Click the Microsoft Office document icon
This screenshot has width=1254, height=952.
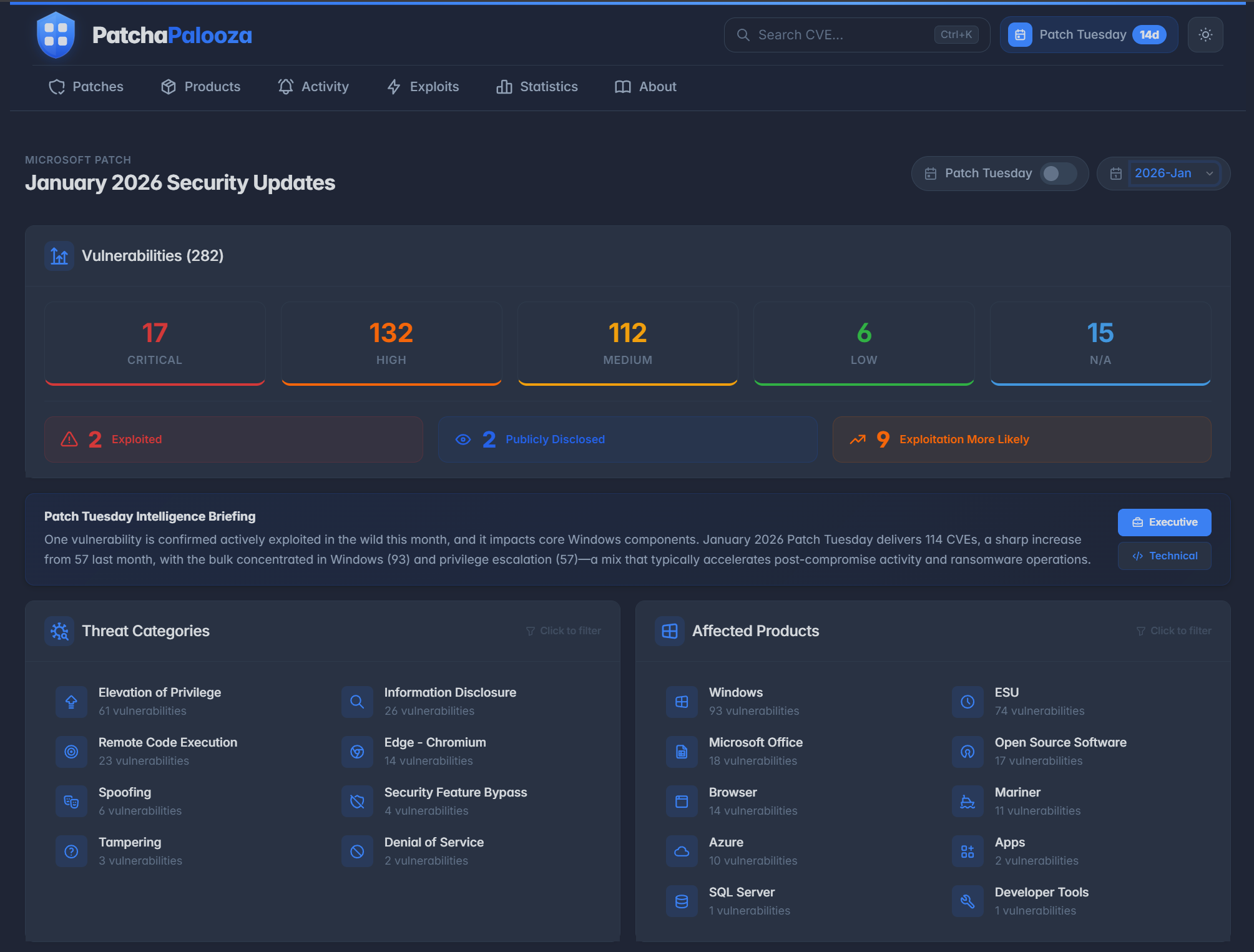682,752
